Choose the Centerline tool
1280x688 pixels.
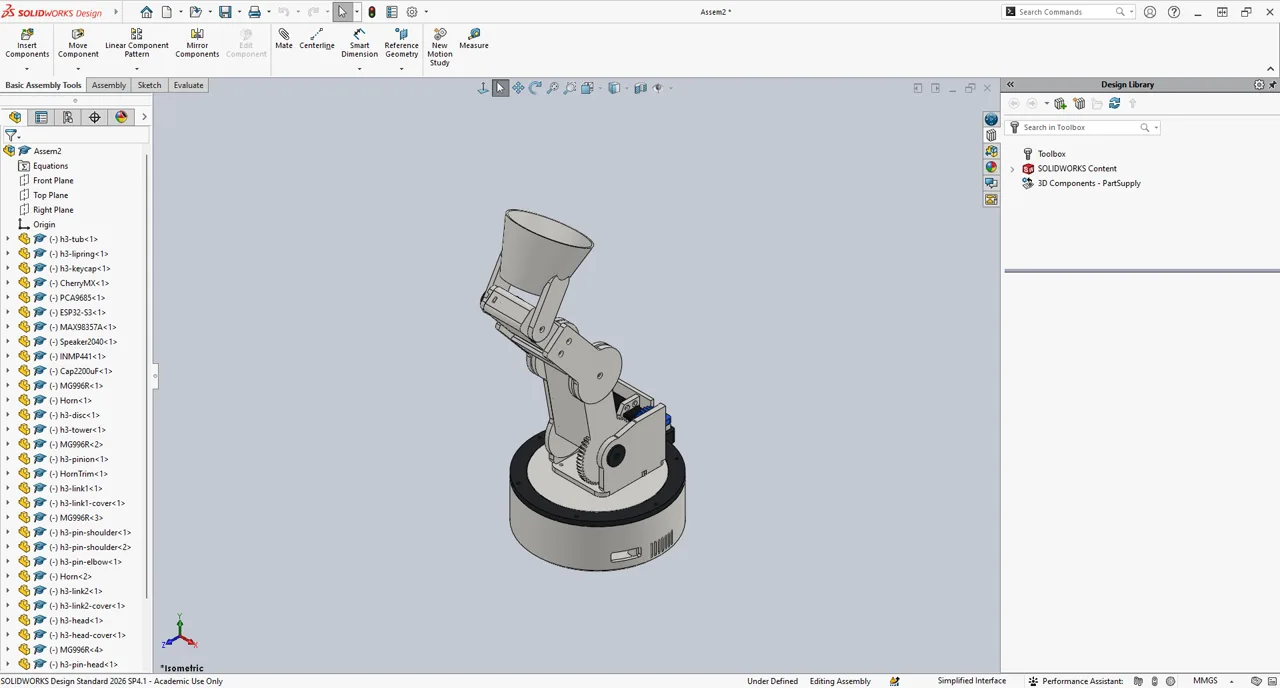317,39
